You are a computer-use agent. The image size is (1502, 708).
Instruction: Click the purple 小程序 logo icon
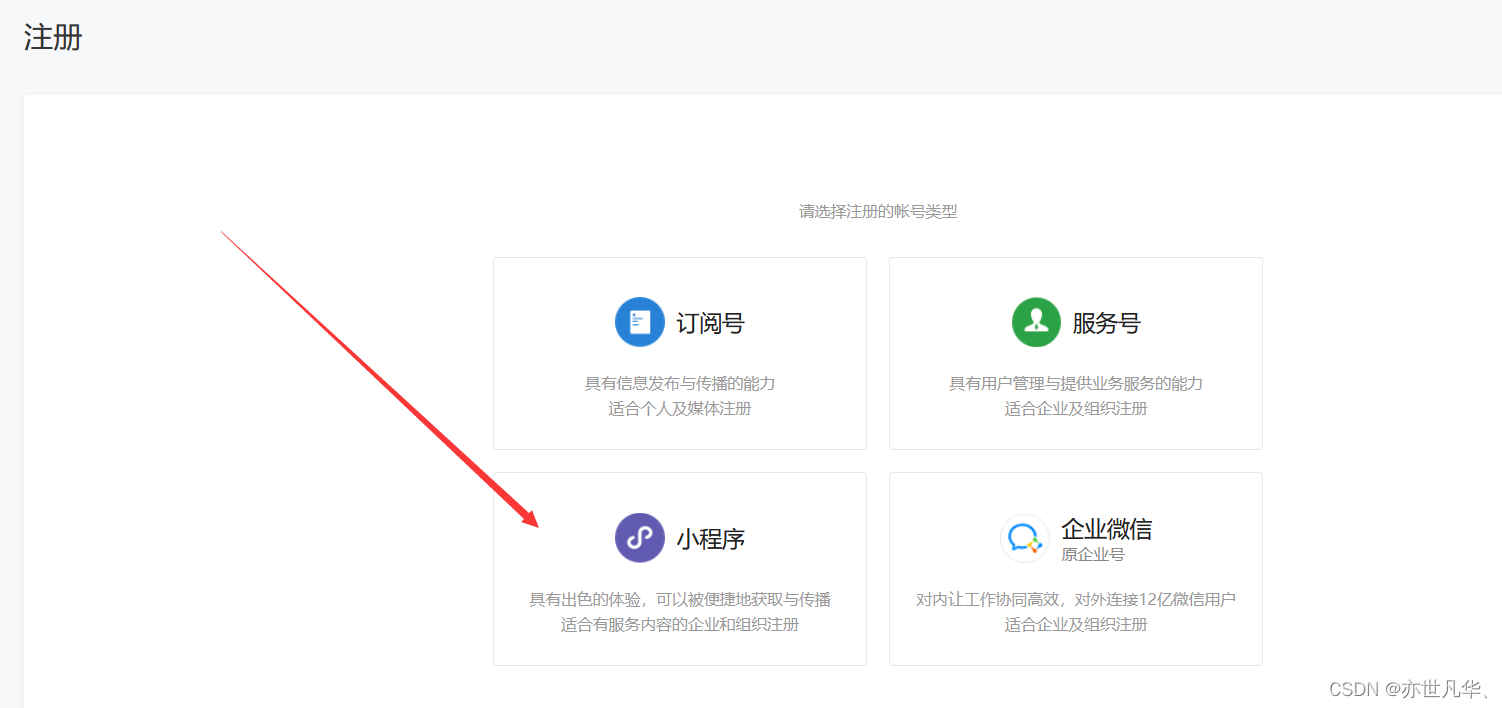640,538
